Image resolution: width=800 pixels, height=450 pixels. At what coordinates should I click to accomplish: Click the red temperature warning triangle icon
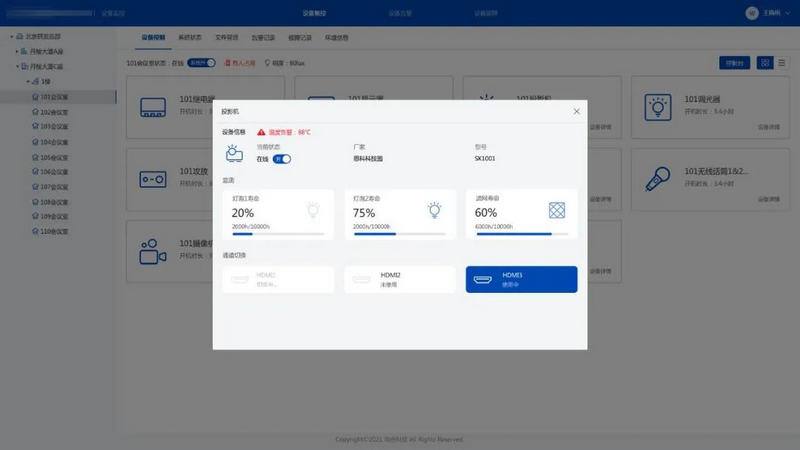pos(261,132)
